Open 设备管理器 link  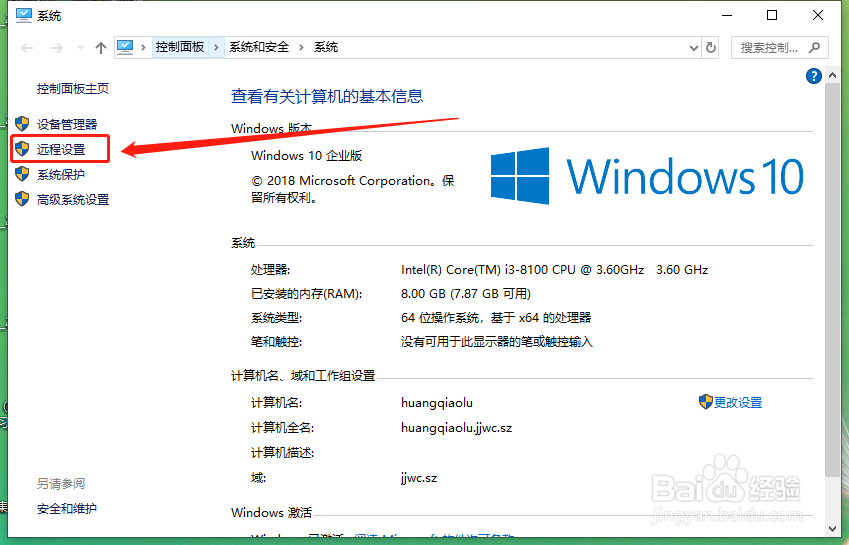[x=67, y=124]
